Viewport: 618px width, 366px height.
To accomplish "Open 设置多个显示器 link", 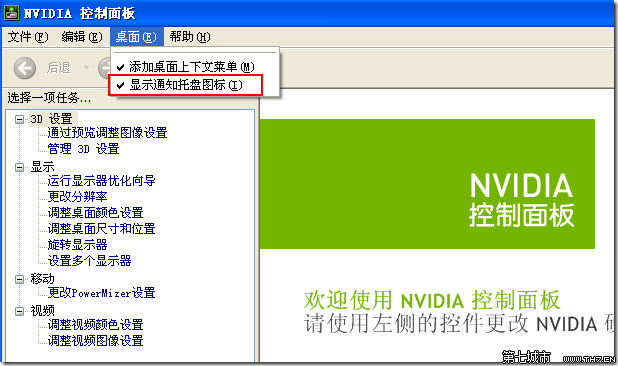I will (x=89, y=260).
